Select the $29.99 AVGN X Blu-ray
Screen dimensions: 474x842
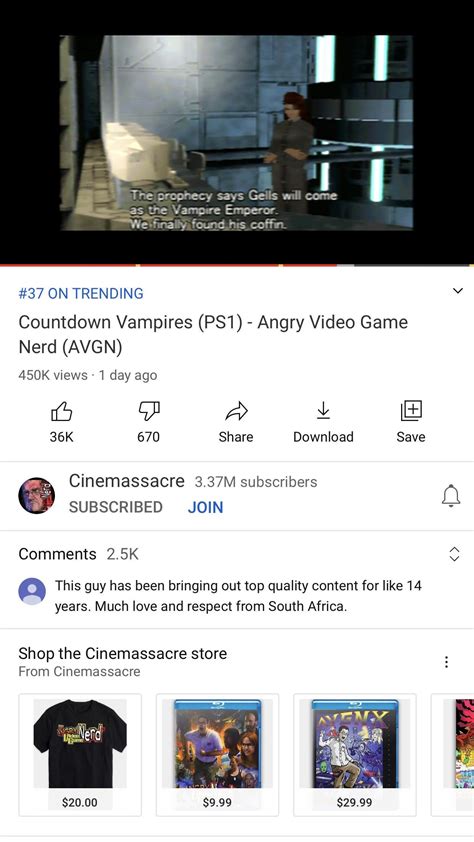pyautogui.click(x=355, y=754)
